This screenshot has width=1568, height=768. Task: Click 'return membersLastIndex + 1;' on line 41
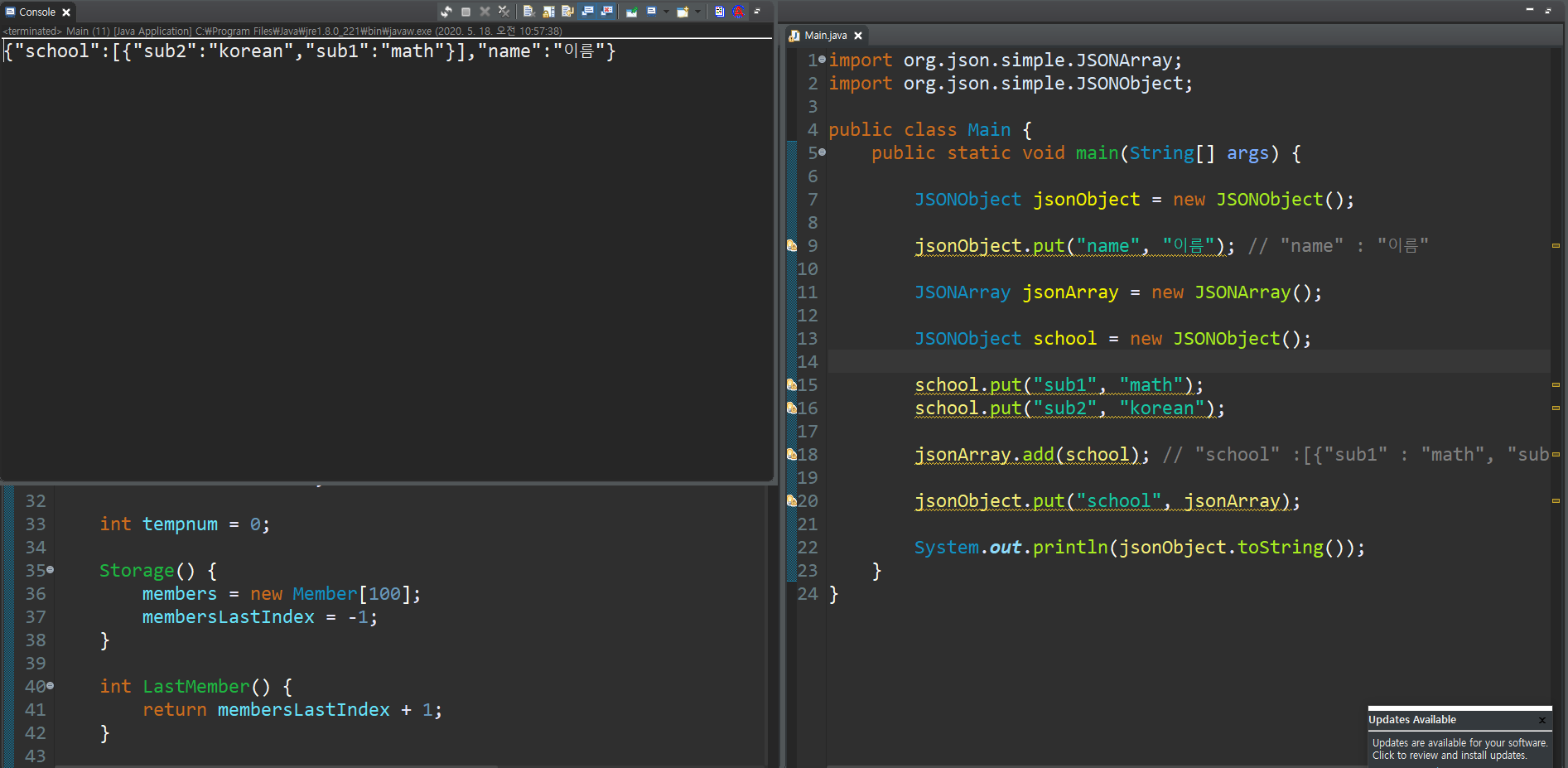tap(292, 709)
